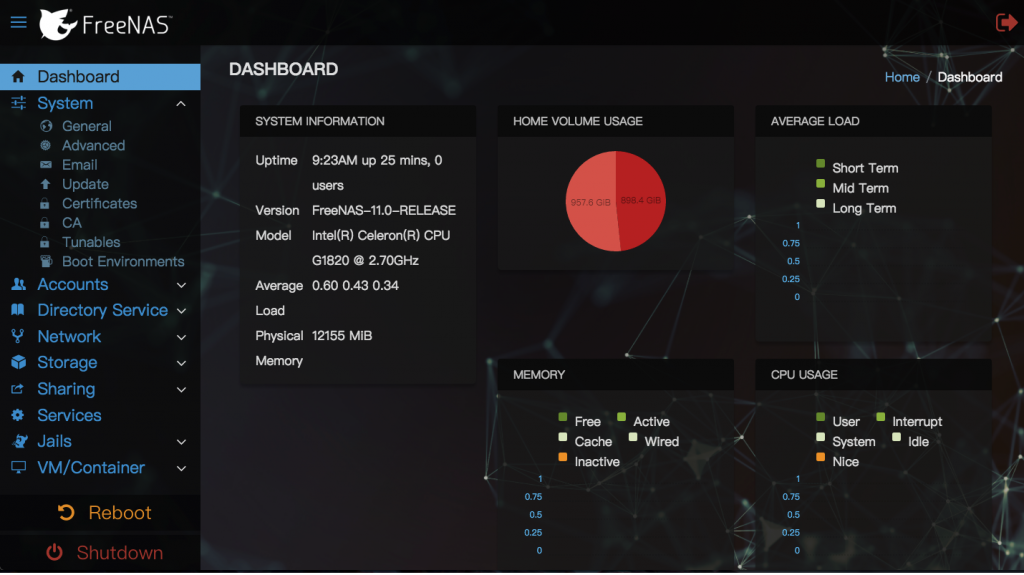Select Dashboard in the sidebar
Viewport: 1024px width, 575px height.
click(100, 76)
